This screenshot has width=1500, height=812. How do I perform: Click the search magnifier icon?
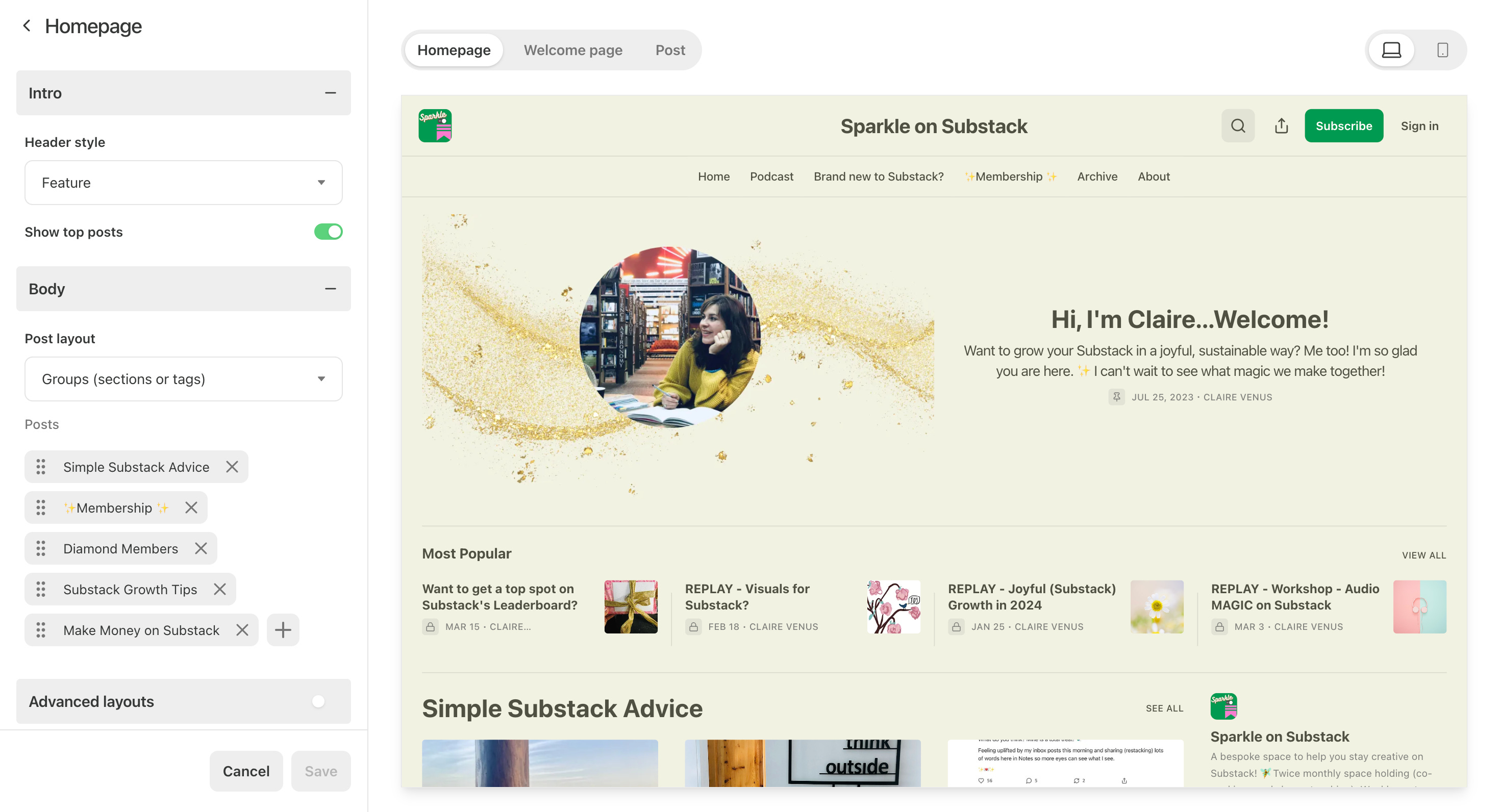1237,126
